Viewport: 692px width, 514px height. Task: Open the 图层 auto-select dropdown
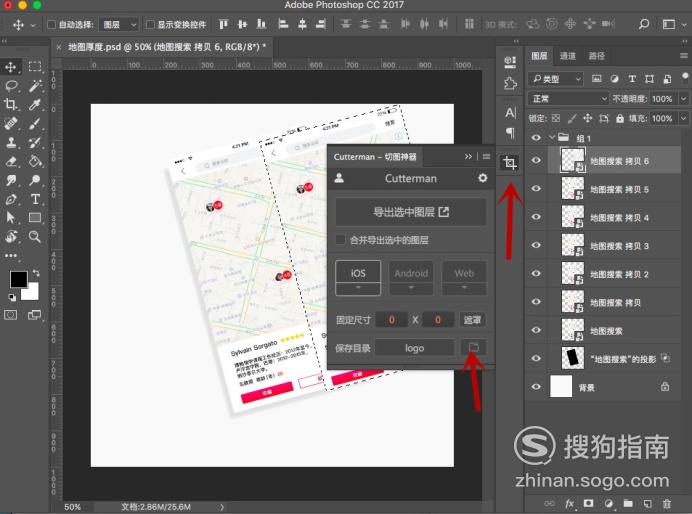(119, 25)
